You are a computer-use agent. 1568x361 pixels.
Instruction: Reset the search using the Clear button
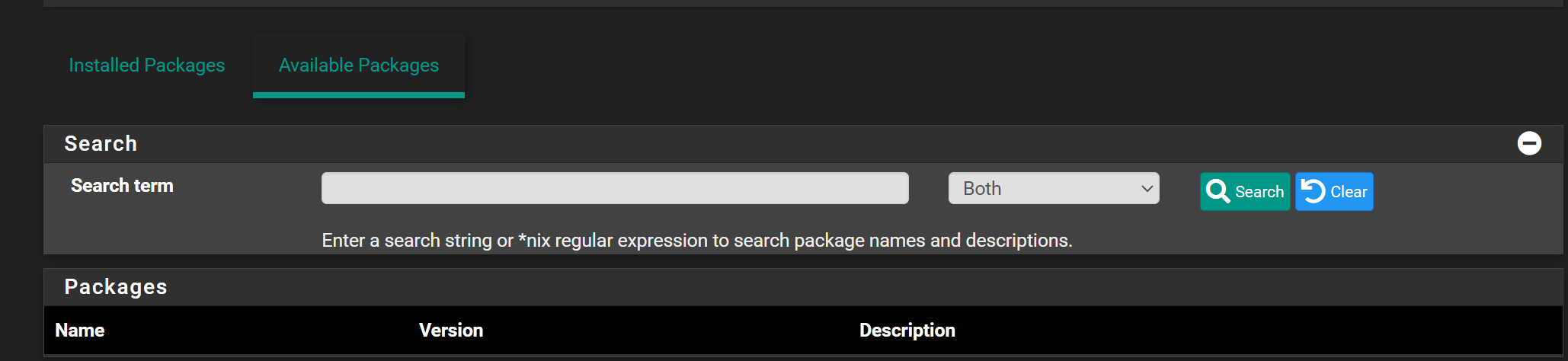click(x=1334, y=192)
